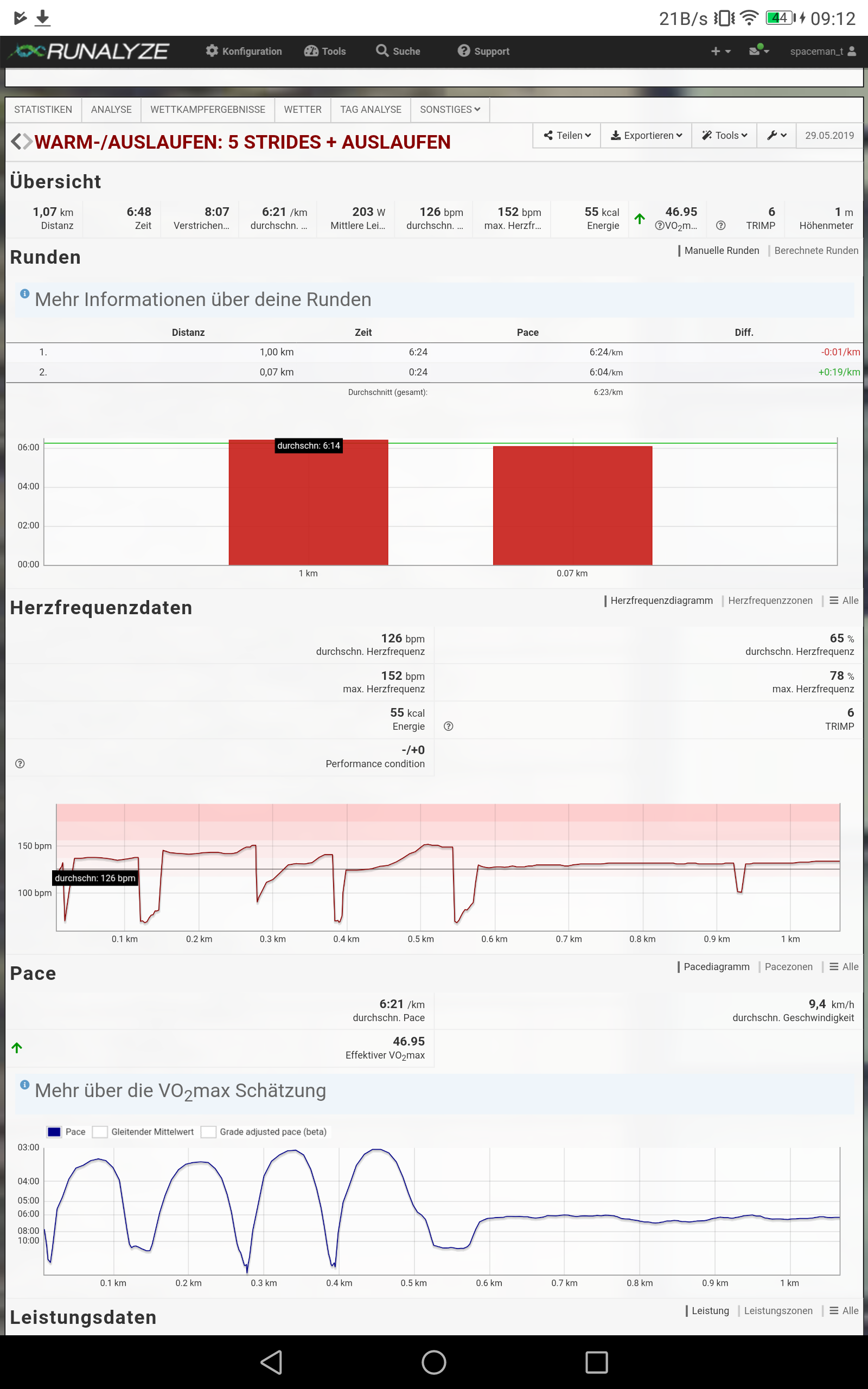The image size is (868, 1389).
Task: Open the wrench settings dropdown
Action: (776, 136)
